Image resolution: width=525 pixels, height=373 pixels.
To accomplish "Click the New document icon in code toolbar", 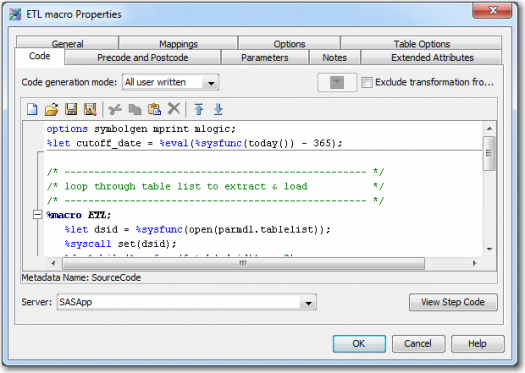I will pos(32,109).
